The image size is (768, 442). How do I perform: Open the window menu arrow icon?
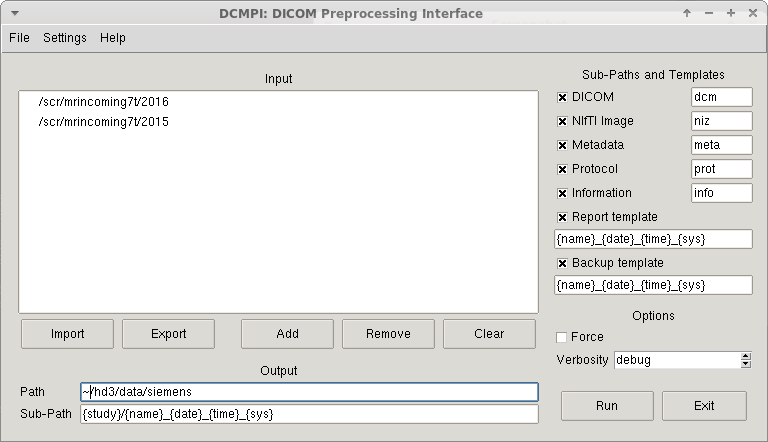(x=13, y=14)
